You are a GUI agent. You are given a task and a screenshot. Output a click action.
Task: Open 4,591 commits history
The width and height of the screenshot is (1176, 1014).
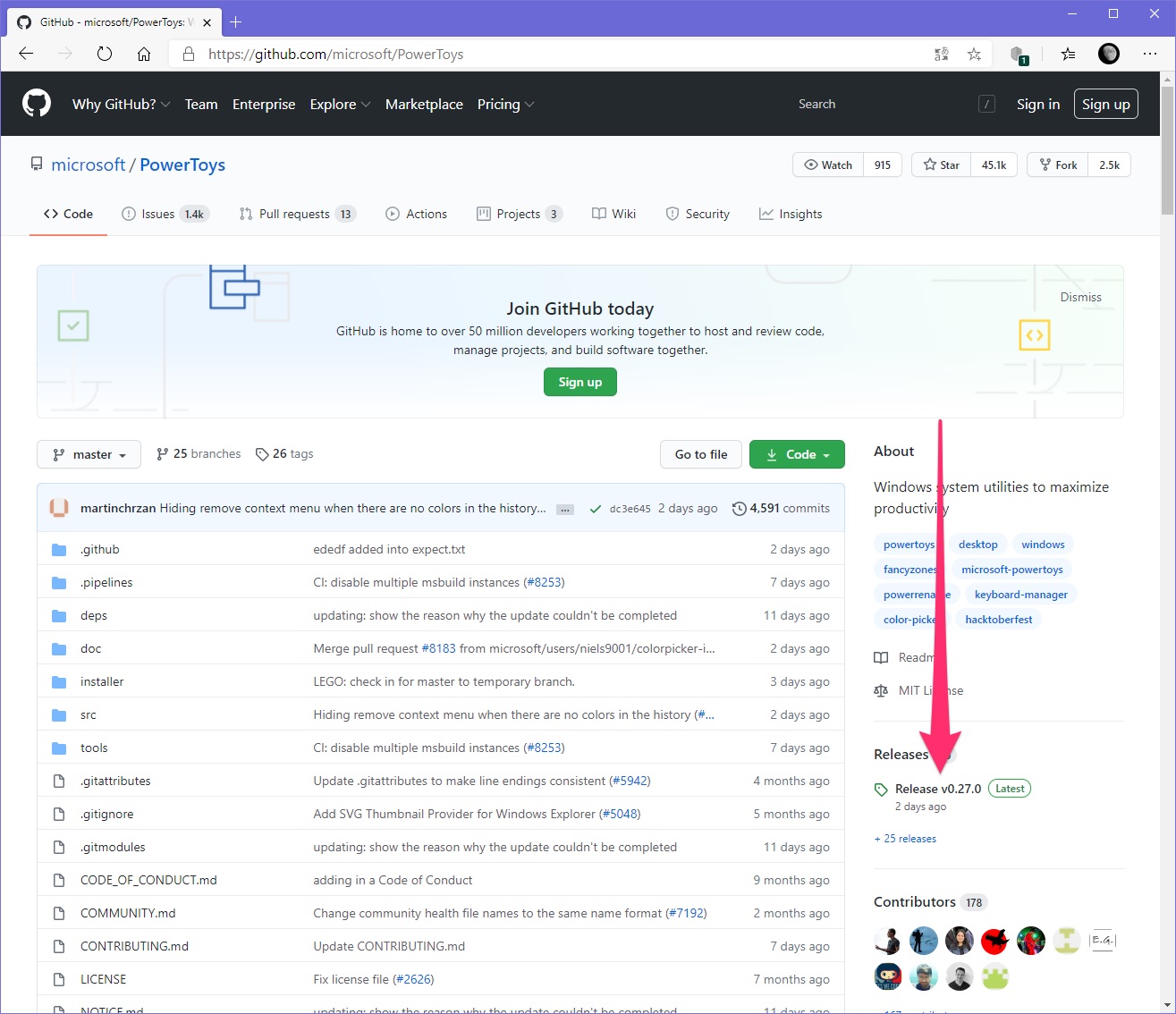(781, 508)
